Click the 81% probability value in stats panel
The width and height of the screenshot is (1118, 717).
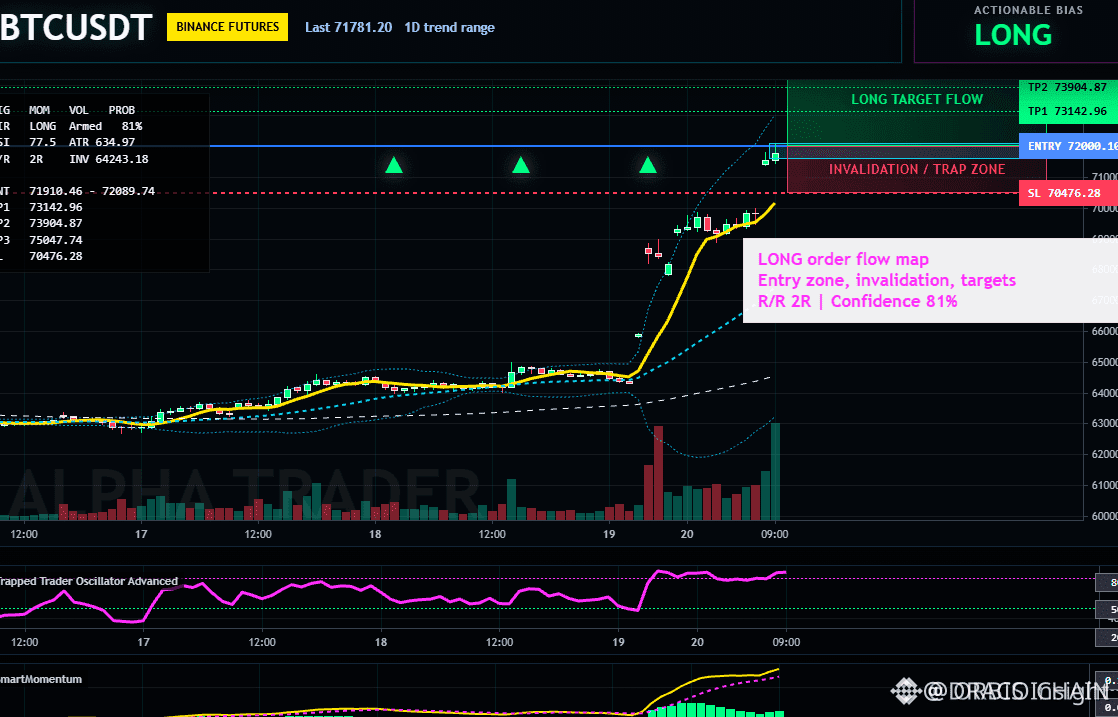coord(132,126)
